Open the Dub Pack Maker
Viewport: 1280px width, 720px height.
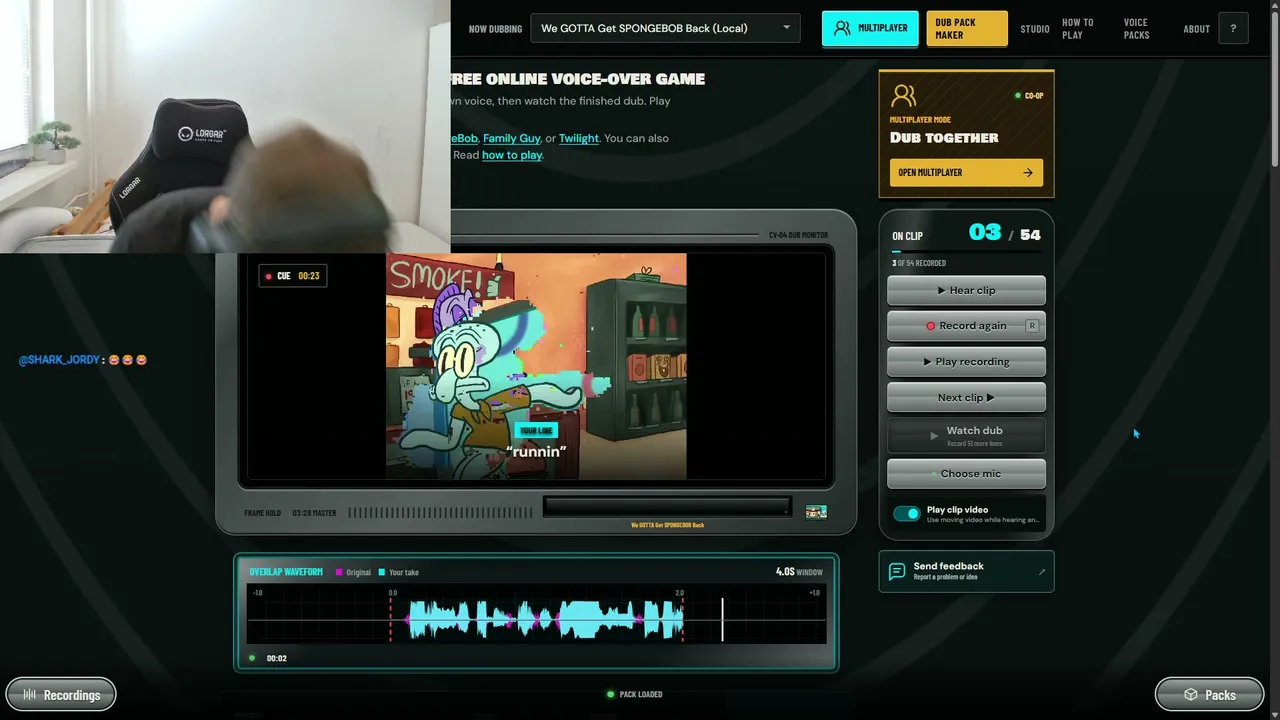[x=967, y=28]
